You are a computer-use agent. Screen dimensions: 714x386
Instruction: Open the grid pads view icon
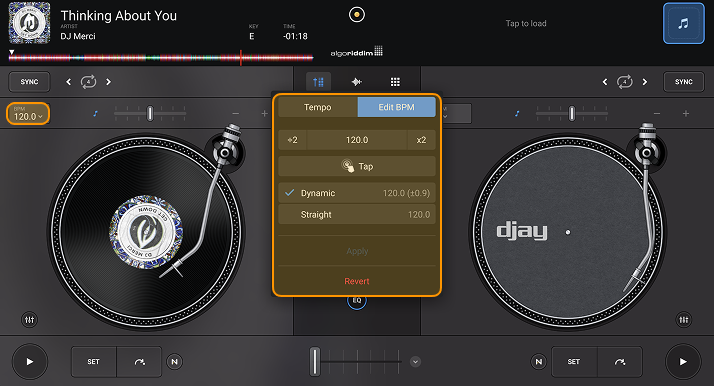[x=395, y=82]
